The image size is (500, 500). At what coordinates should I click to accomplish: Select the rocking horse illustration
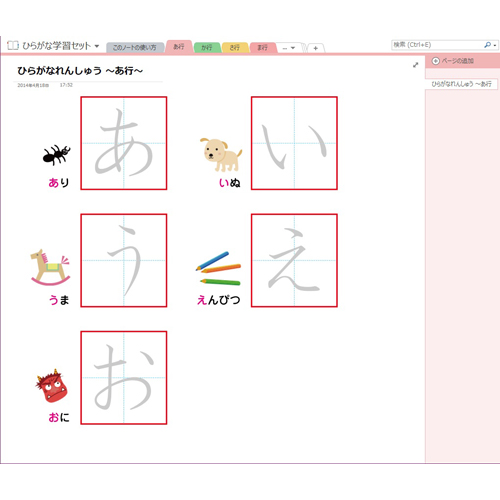51,267
